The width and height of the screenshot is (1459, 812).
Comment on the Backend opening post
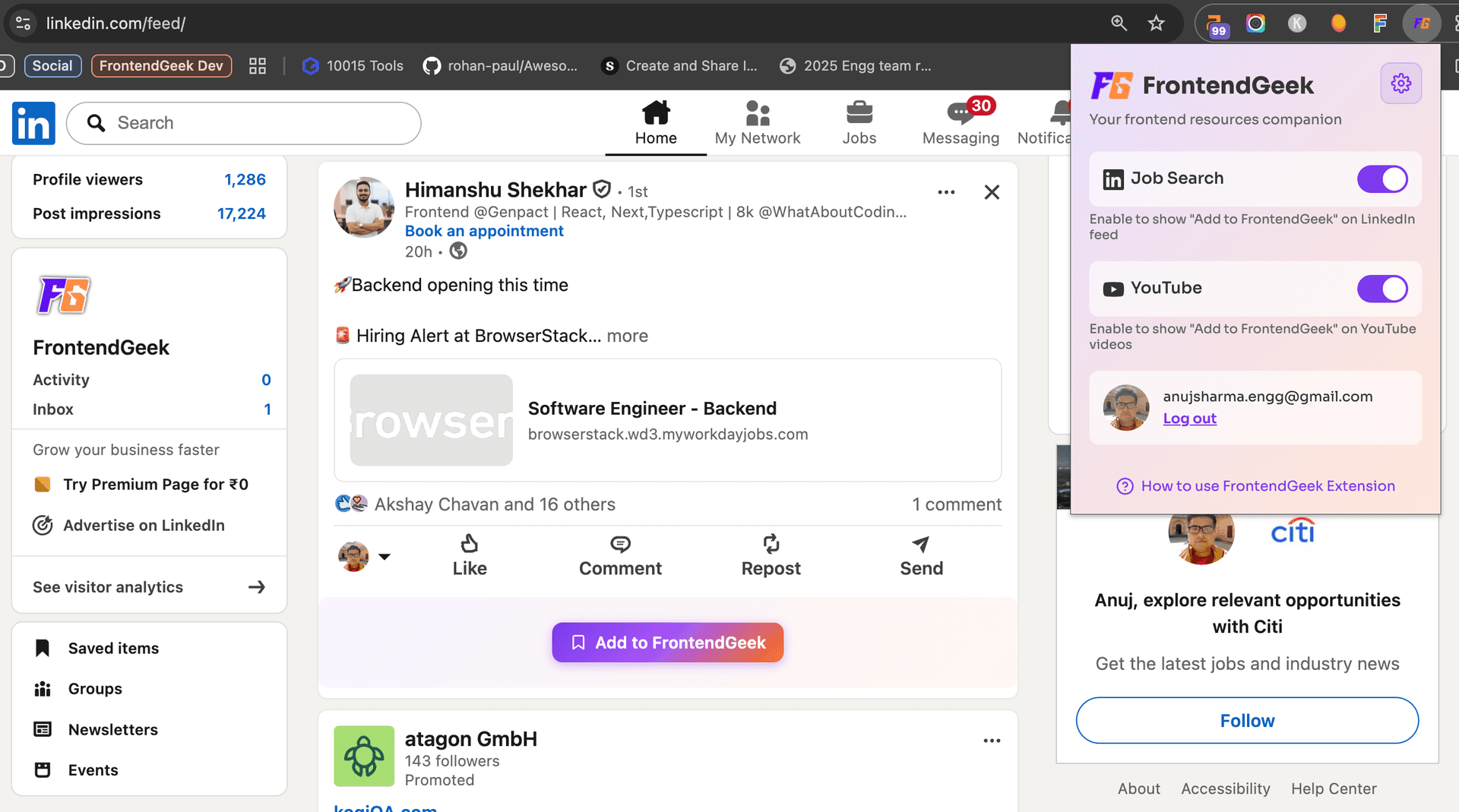[620, 556]
